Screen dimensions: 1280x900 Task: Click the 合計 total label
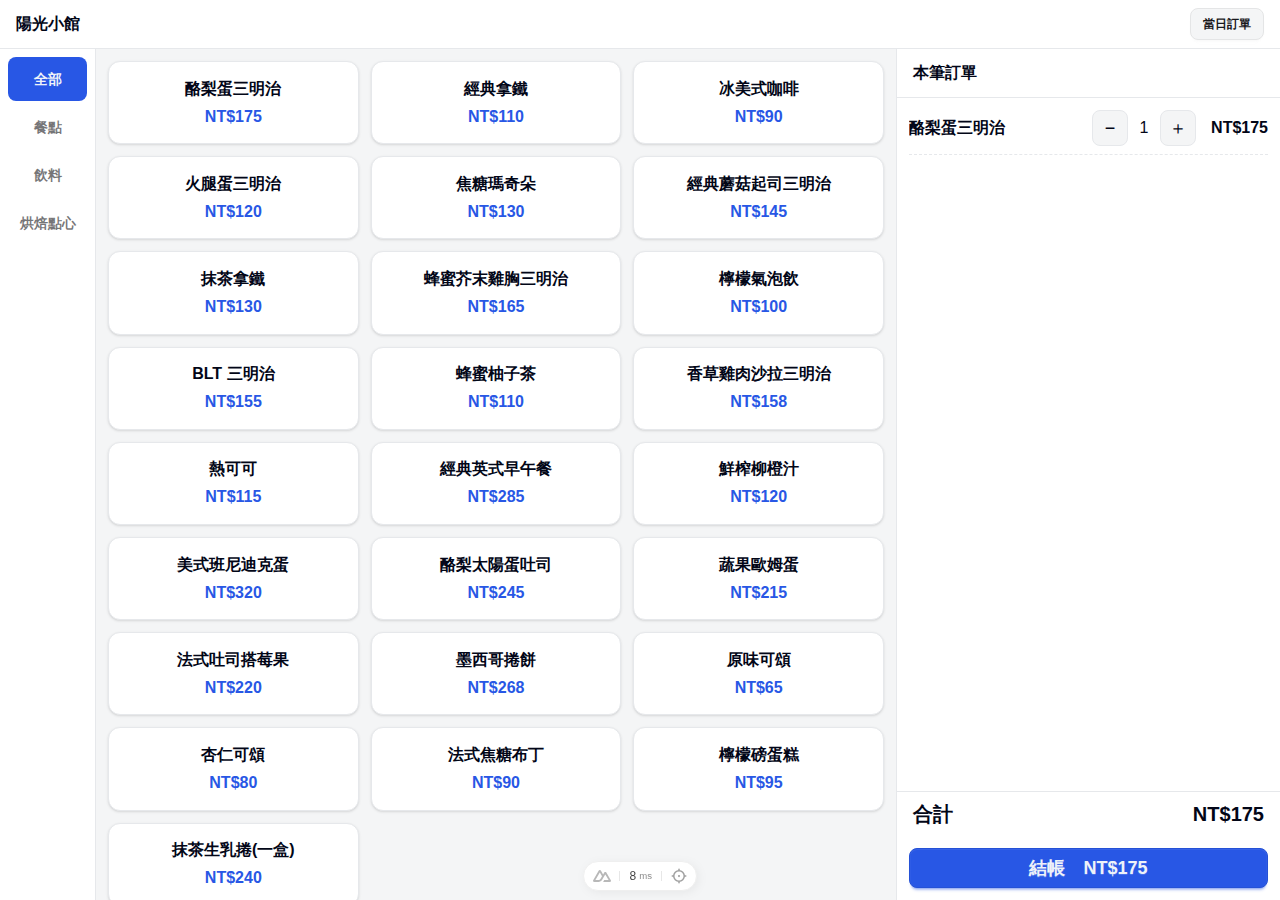(x=933, y=815)
